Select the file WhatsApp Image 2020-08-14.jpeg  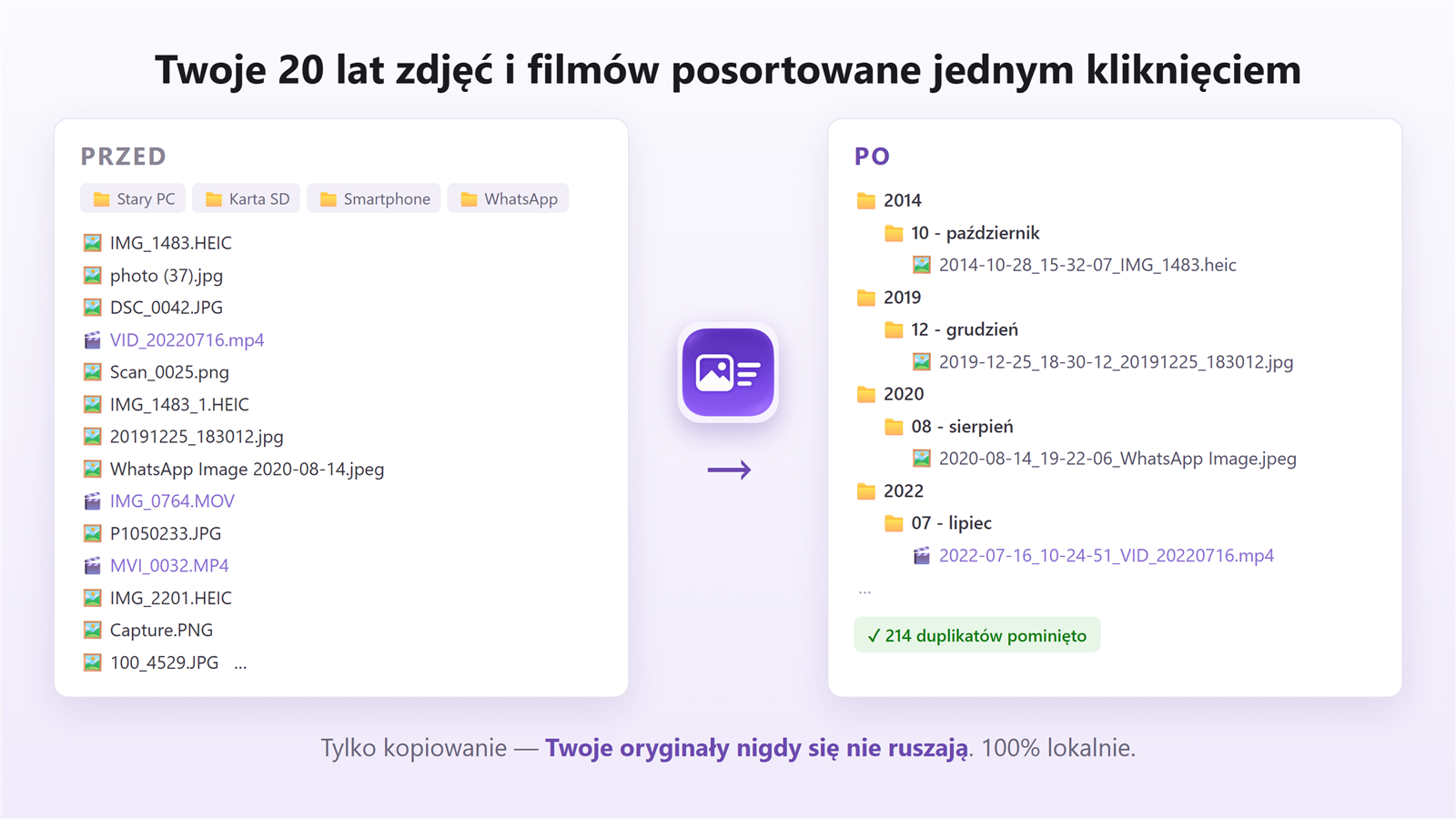coord(247,469)
